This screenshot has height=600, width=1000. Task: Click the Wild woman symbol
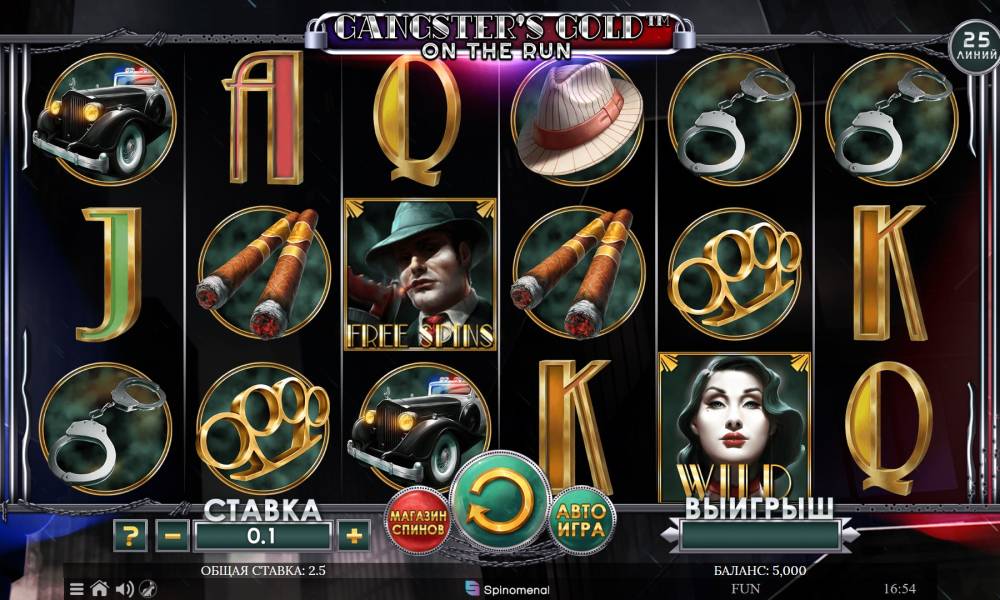[734, 427]
